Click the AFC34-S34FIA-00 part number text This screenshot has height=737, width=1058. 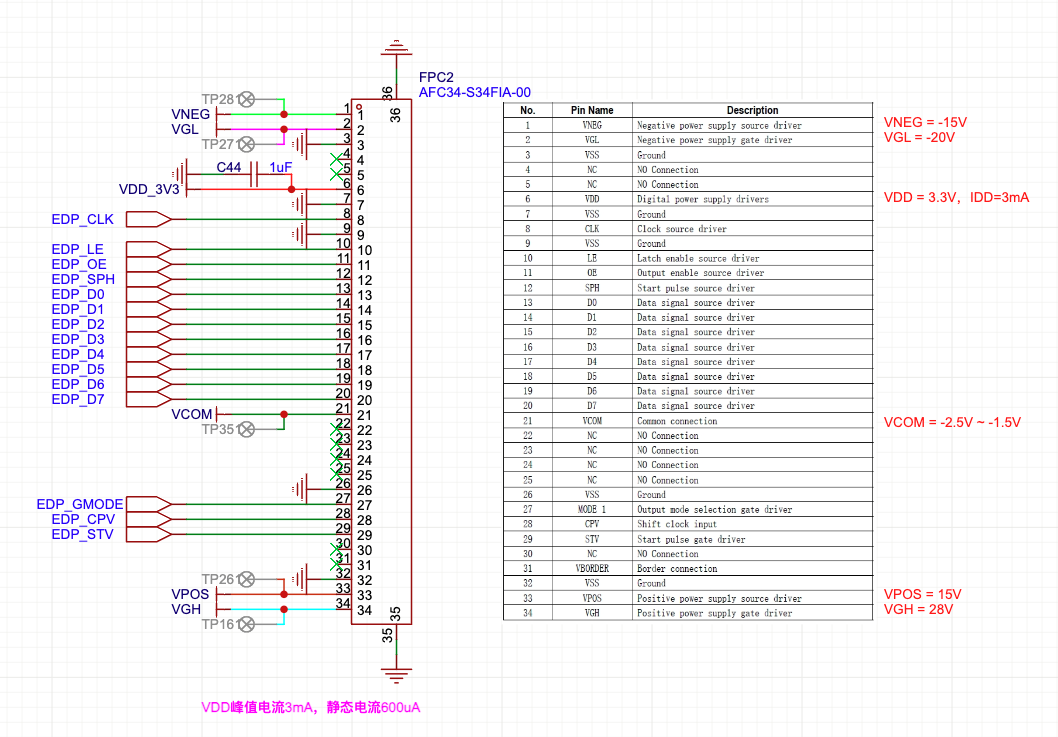(x=474, y=92)
